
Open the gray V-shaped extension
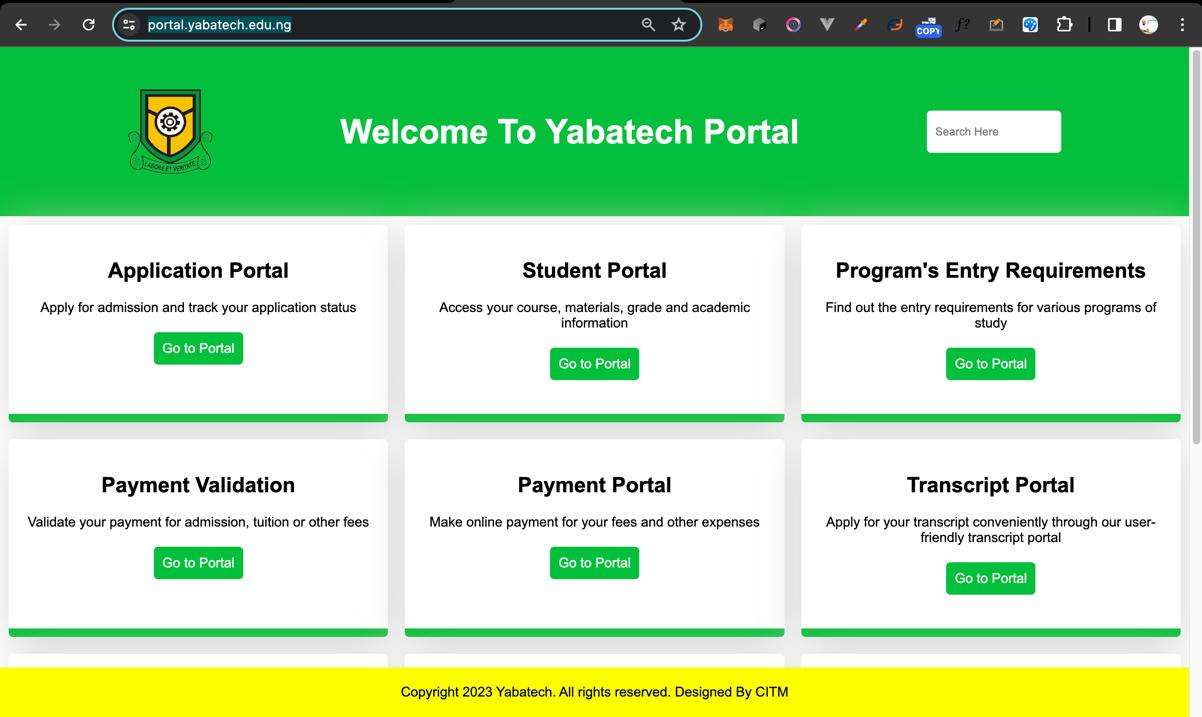(827, 24)
